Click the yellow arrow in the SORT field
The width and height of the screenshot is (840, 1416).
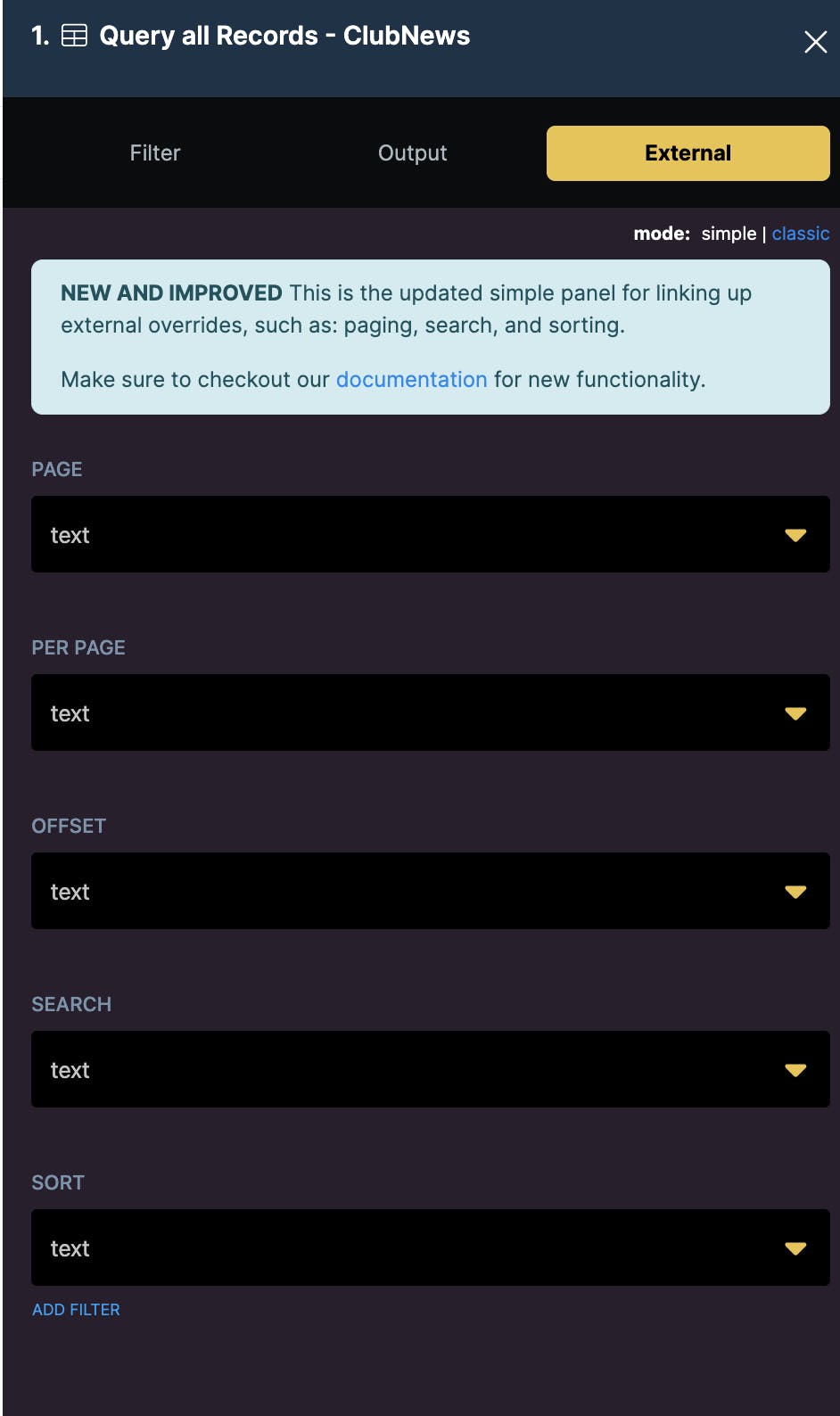[795, 1248]
